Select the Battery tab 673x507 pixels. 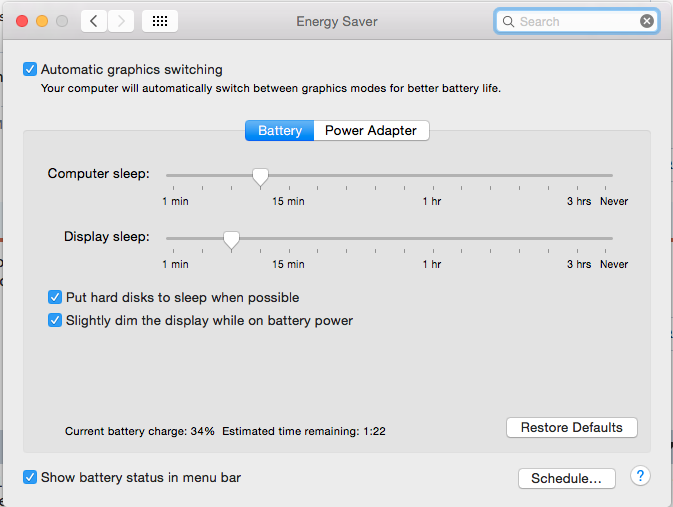point(279,131)
